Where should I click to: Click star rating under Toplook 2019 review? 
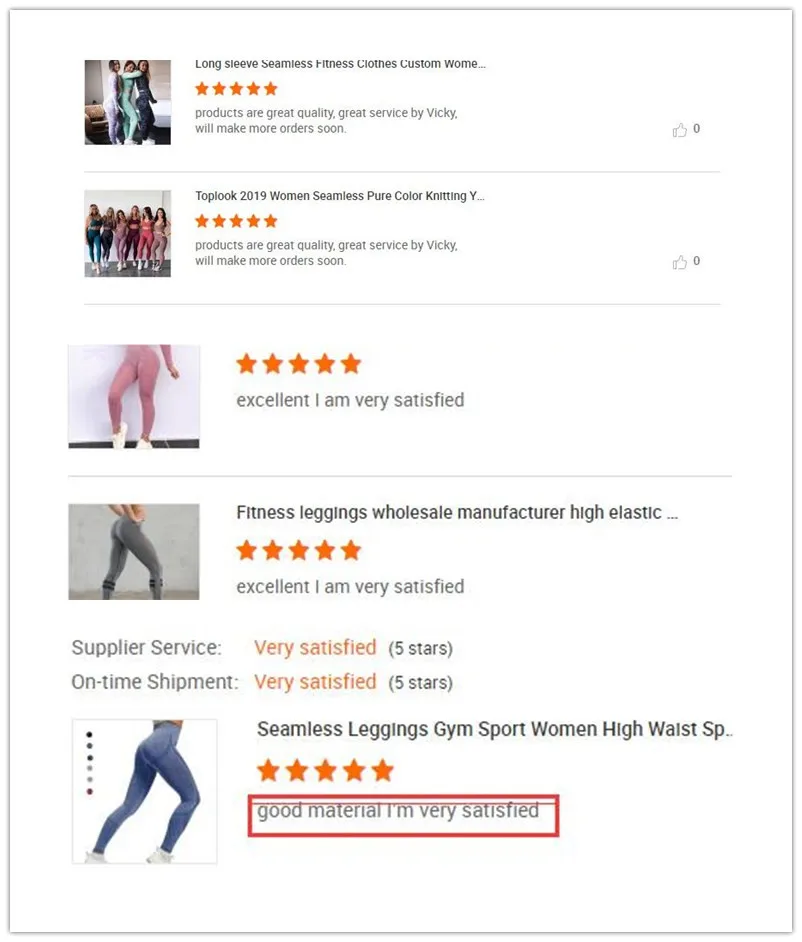236,221
